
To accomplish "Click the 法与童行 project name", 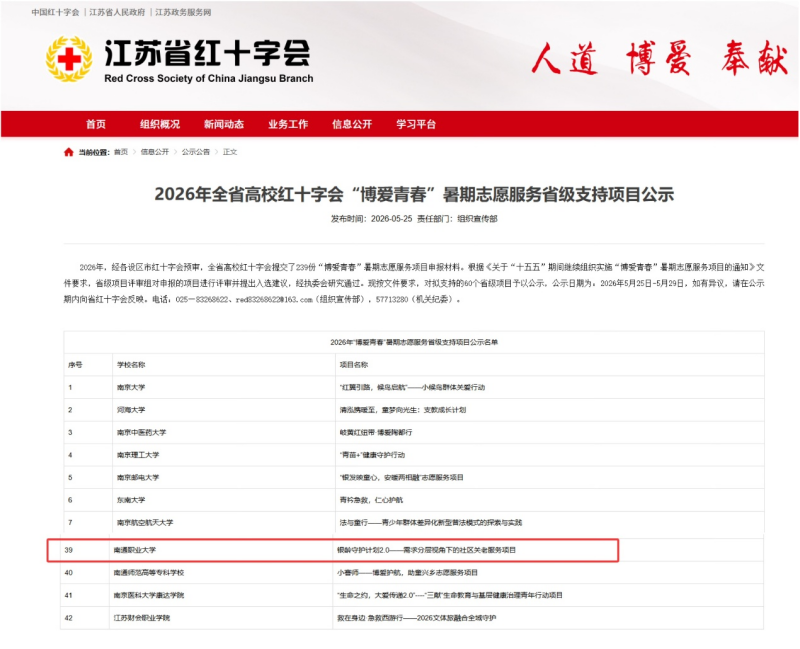I will tap(431, 522).
